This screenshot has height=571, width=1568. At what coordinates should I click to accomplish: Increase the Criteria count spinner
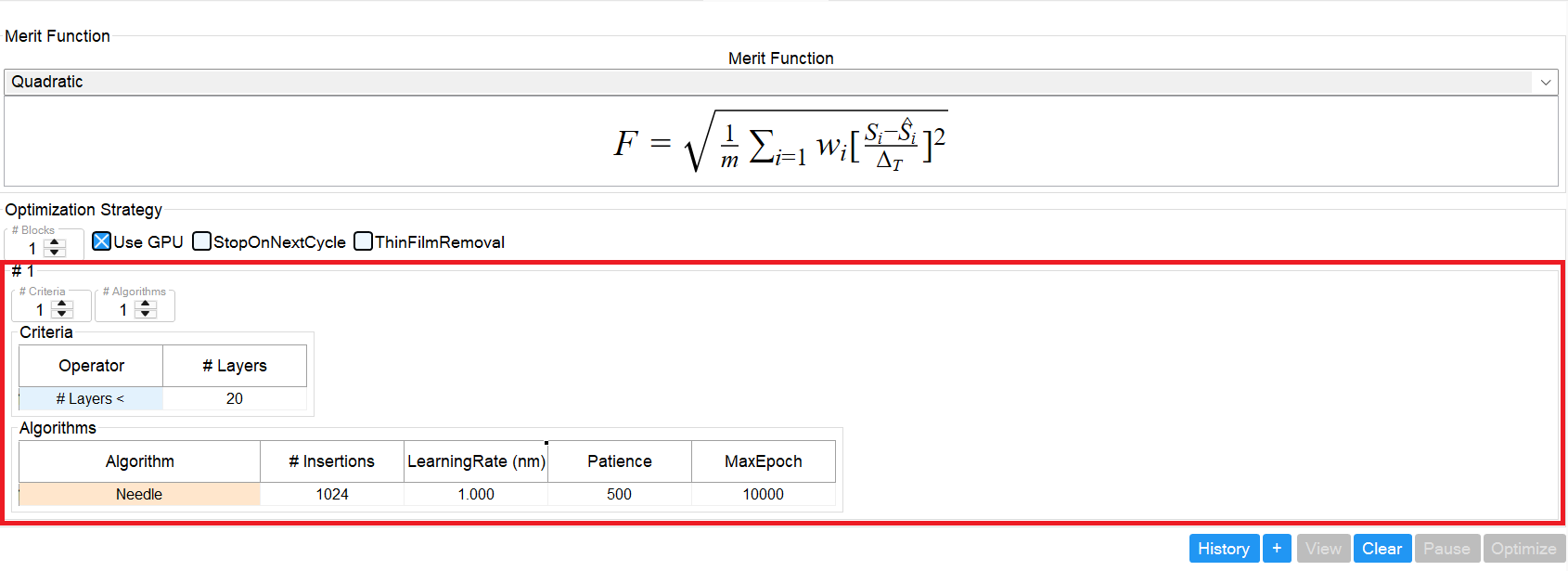[62, 305]
